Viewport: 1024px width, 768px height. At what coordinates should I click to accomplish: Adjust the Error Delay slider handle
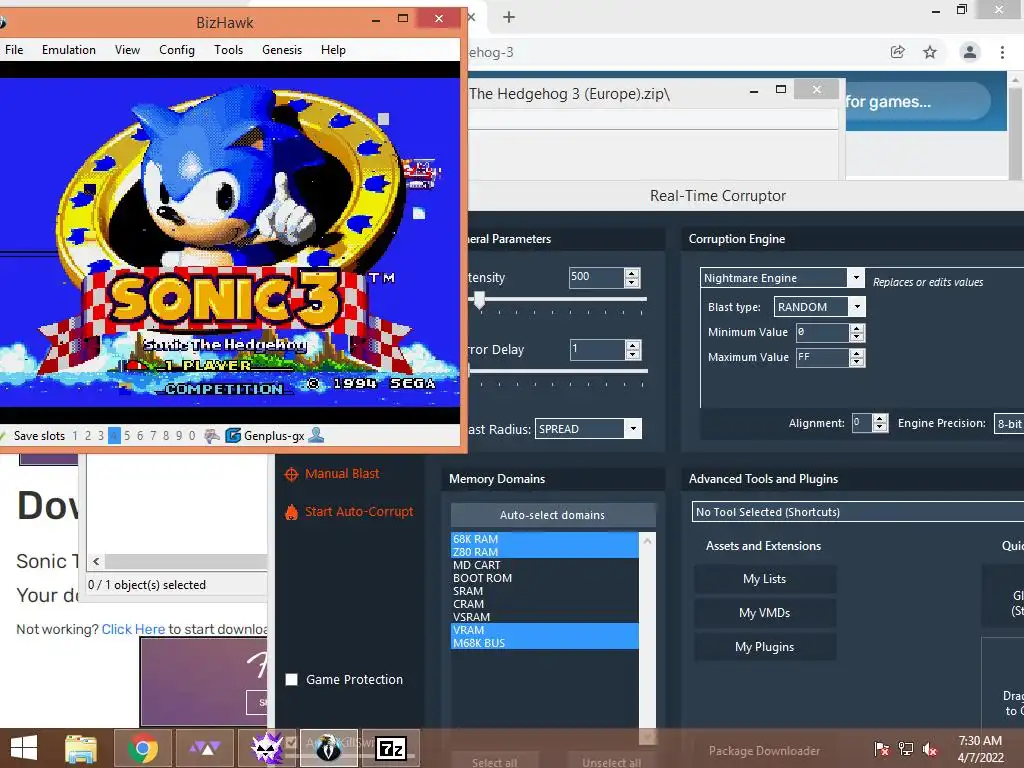[470, 371]
